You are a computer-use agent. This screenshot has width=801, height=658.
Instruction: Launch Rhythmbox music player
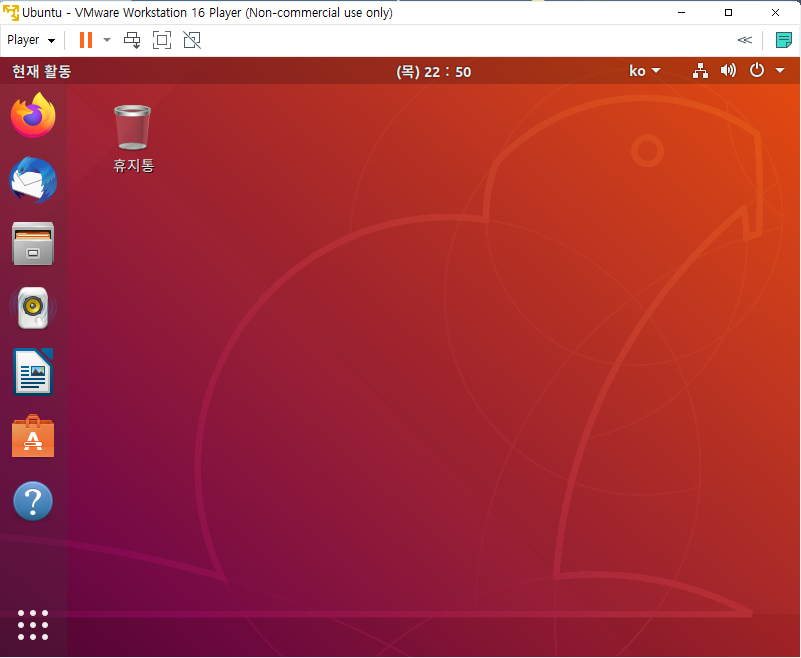[x=33, y=308]
